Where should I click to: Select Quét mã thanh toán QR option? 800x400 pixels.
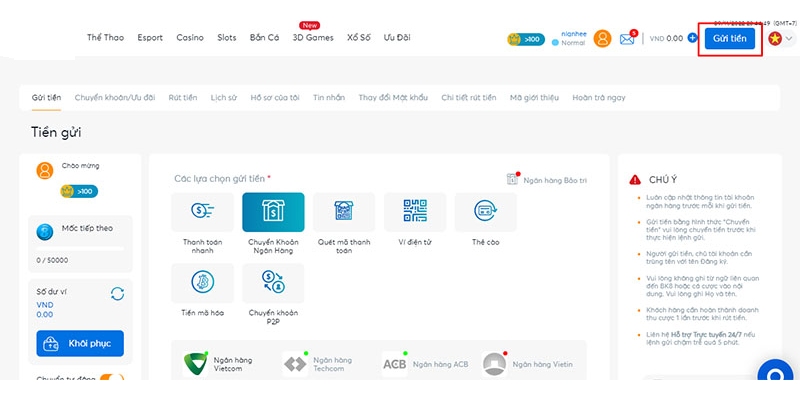coord(344,212)
